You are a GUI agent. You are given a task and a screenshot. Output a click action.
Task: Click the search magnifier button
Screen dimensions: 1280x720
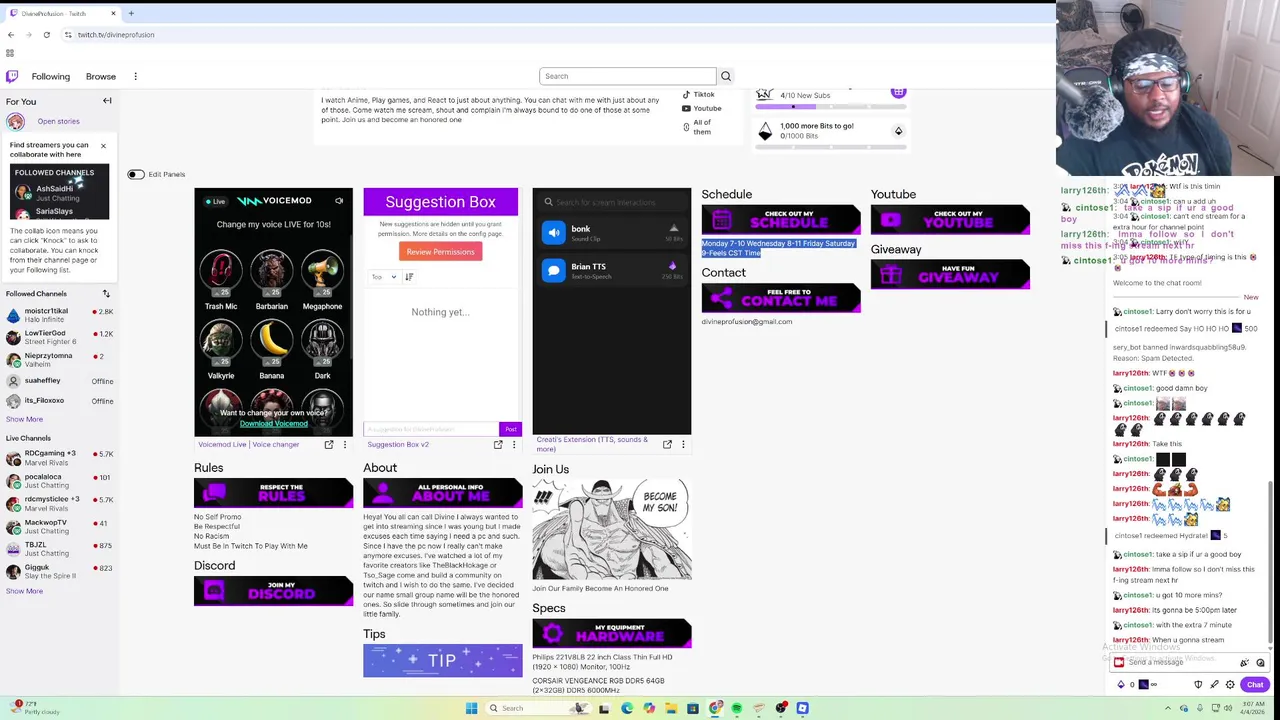[x=726, y=76]
